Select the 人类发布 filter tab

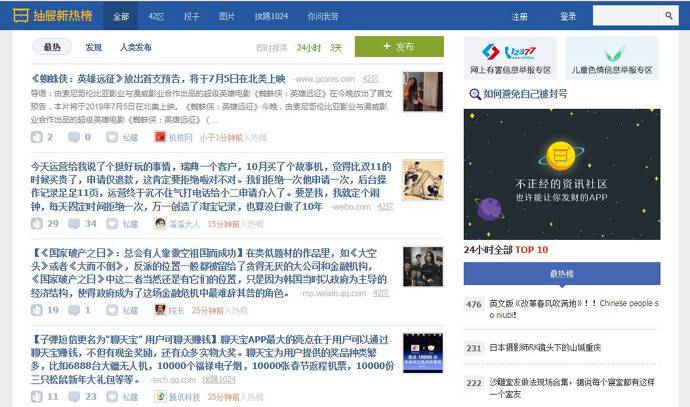tap(136, 47)
